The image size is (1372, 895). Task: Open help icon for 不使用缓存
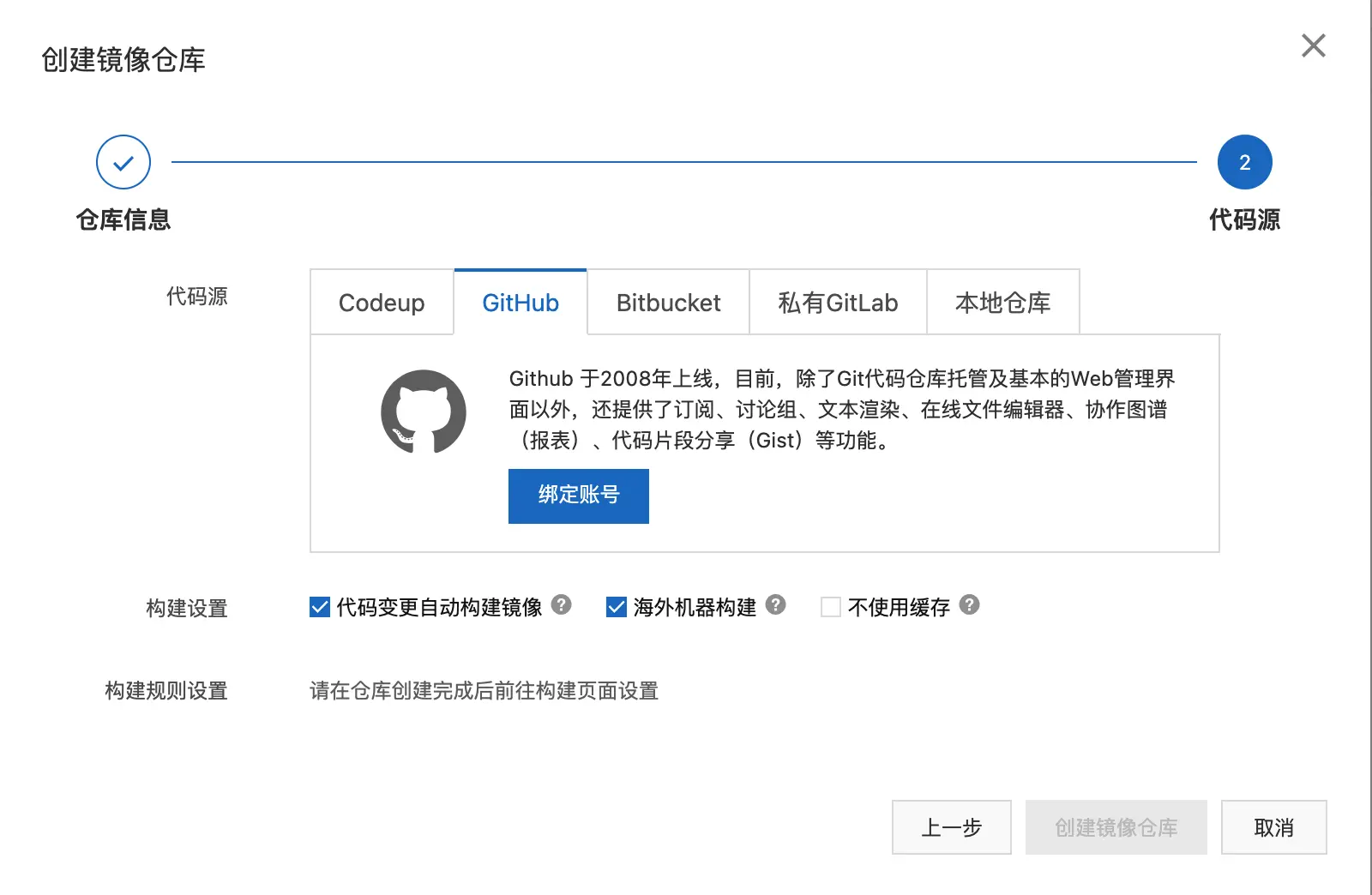point(969,605)
